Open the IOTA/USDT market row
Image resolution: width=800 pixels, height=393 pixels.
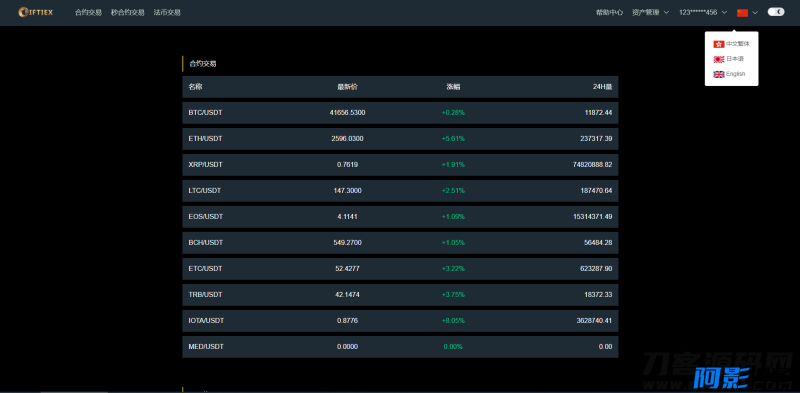400,321
